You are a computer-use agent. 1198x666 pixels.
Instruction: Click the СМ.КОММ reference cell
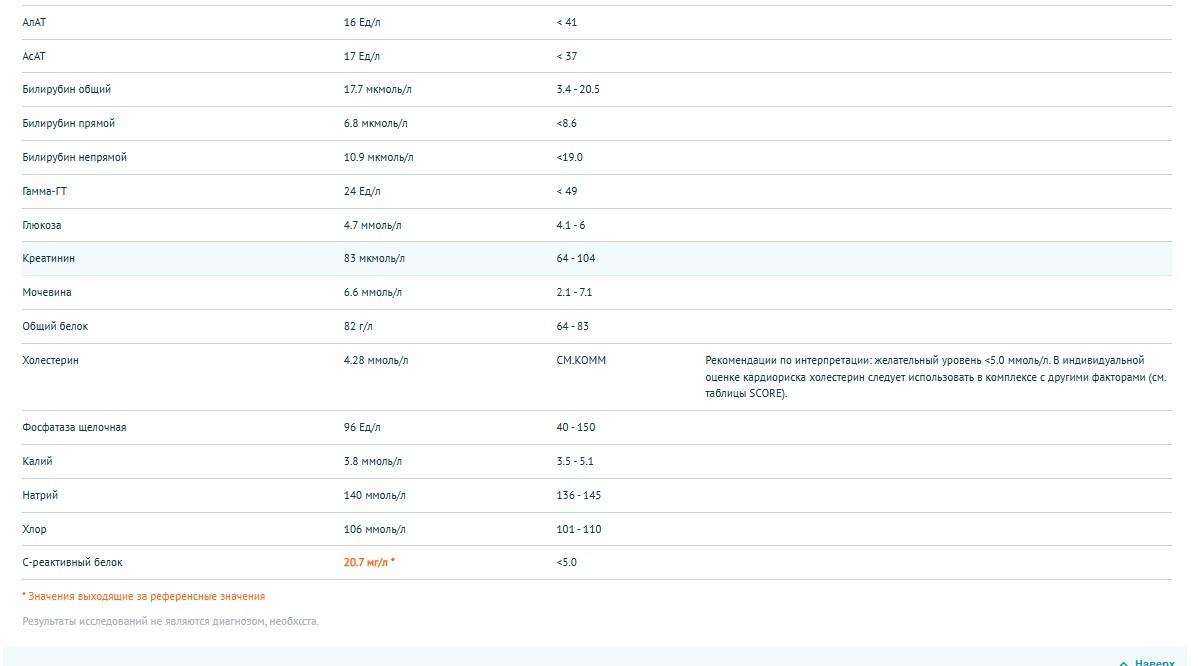[x=581, y=361]
